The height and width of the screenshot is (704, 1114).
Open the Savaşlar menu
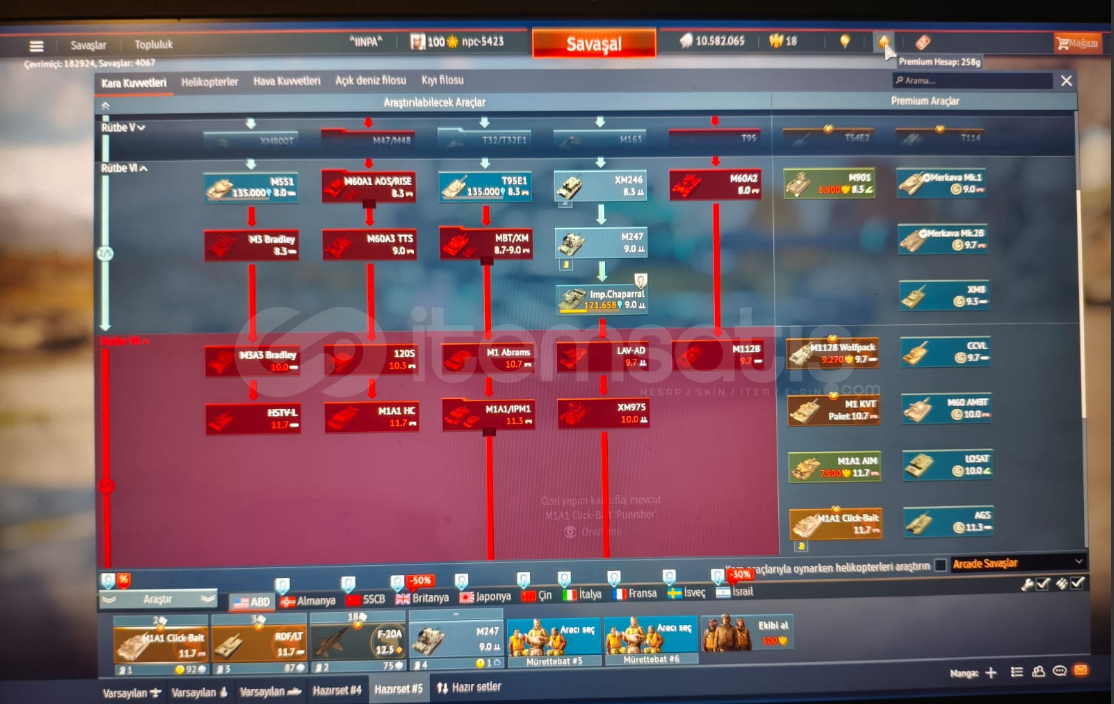pos(88,45)
